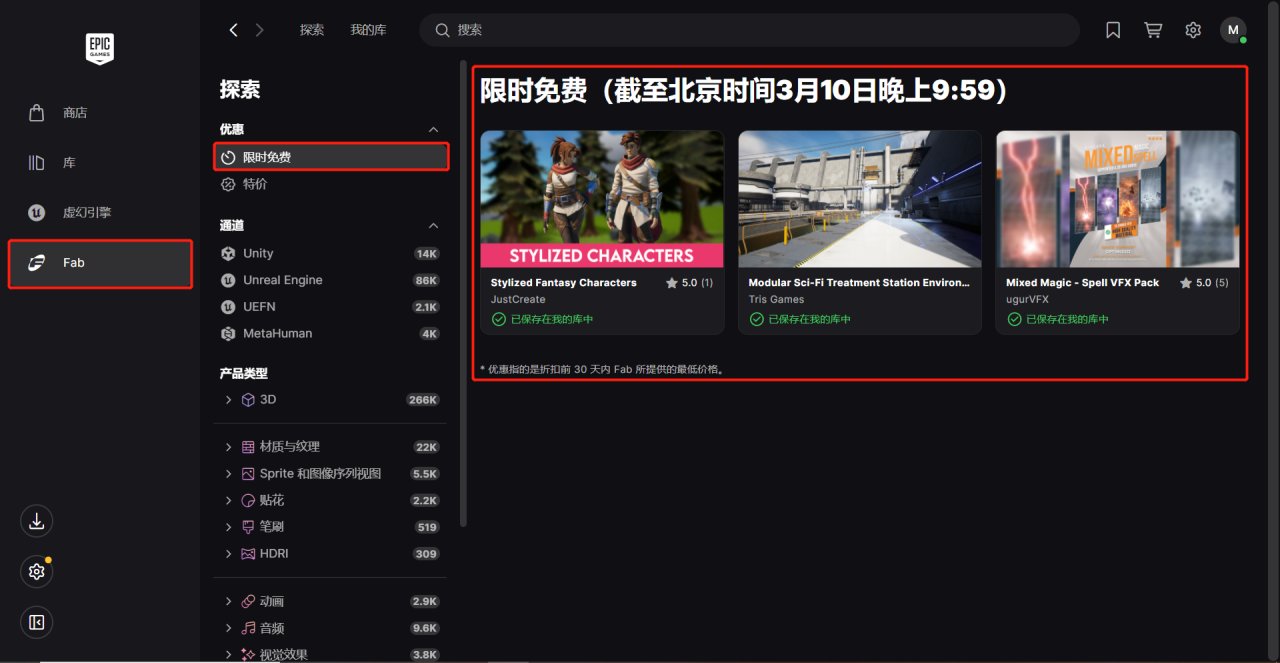Expand the 贴花 category chevron

[x=229, y=500]
